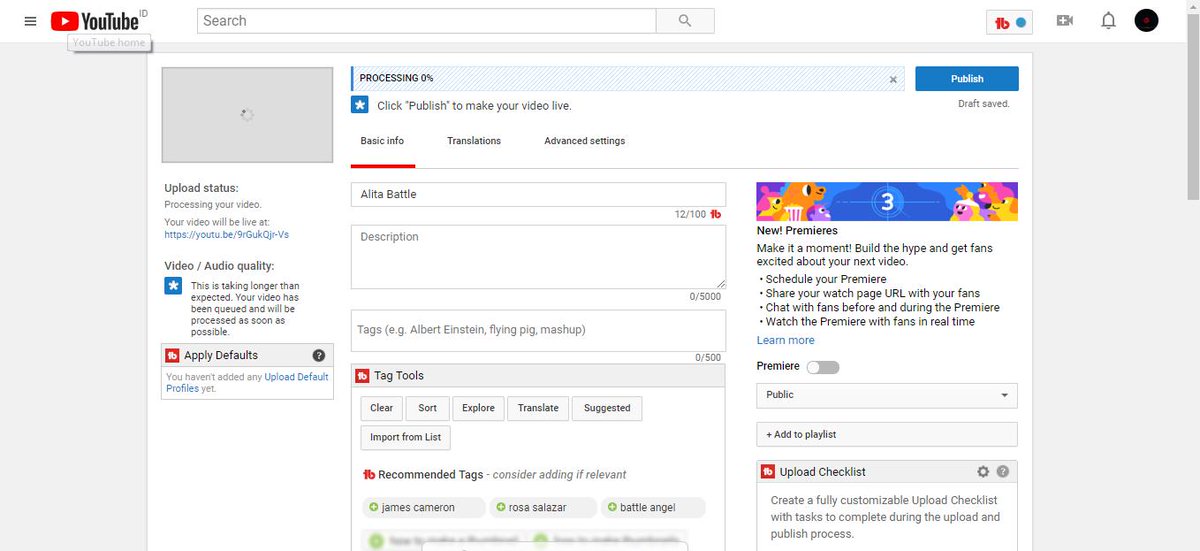Open the Public privacy dropdown
Image resolution: width=1200 pixels, height=551 pixels.
(x=887, y=395)
